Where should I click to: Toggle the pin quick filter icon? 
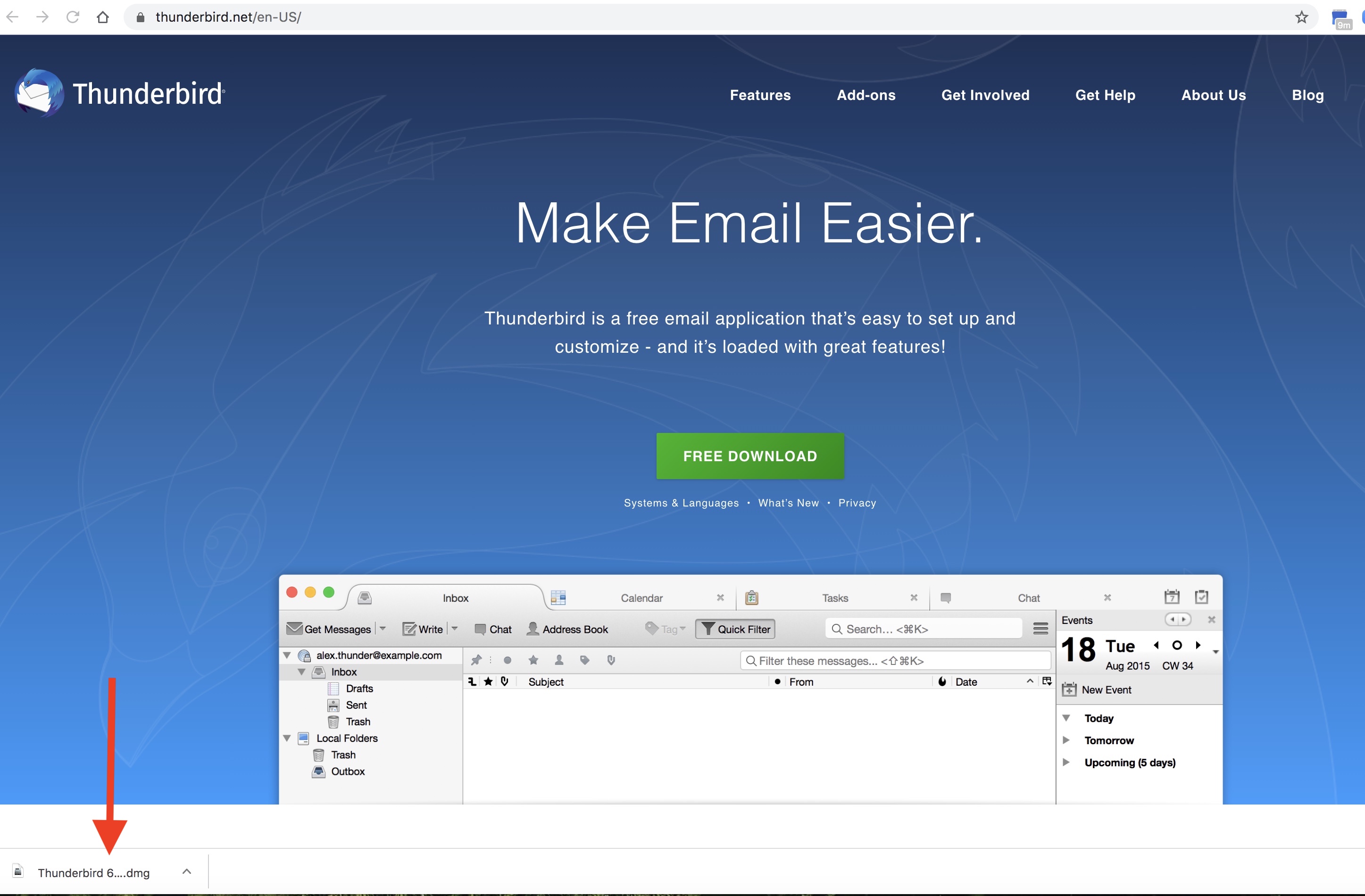click(x=476, y=660)
